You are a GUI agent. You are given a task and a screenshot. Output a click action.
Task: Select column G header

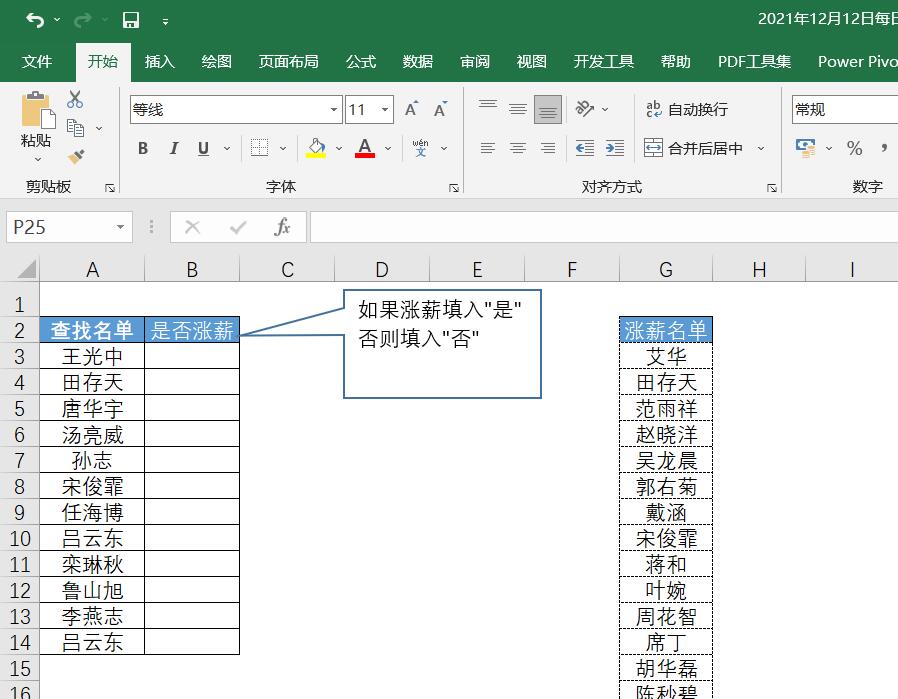coord(665,269)
